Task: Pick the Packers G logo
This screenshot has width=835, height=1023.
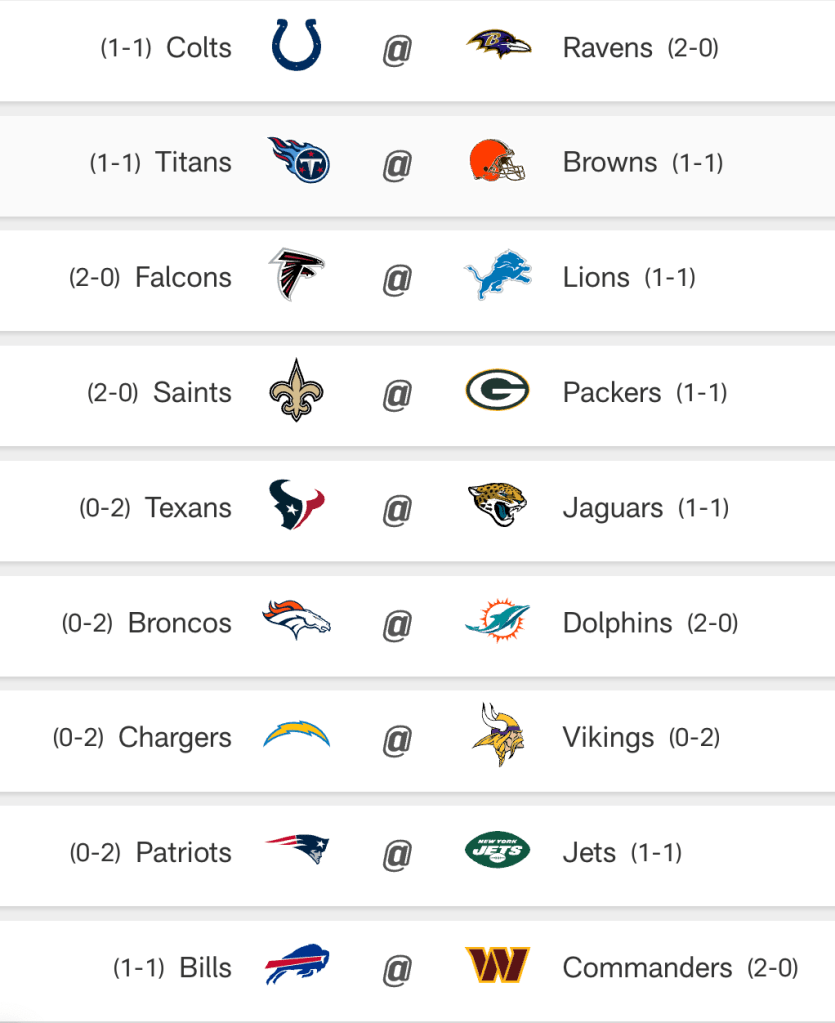Action: pos(497,391)
